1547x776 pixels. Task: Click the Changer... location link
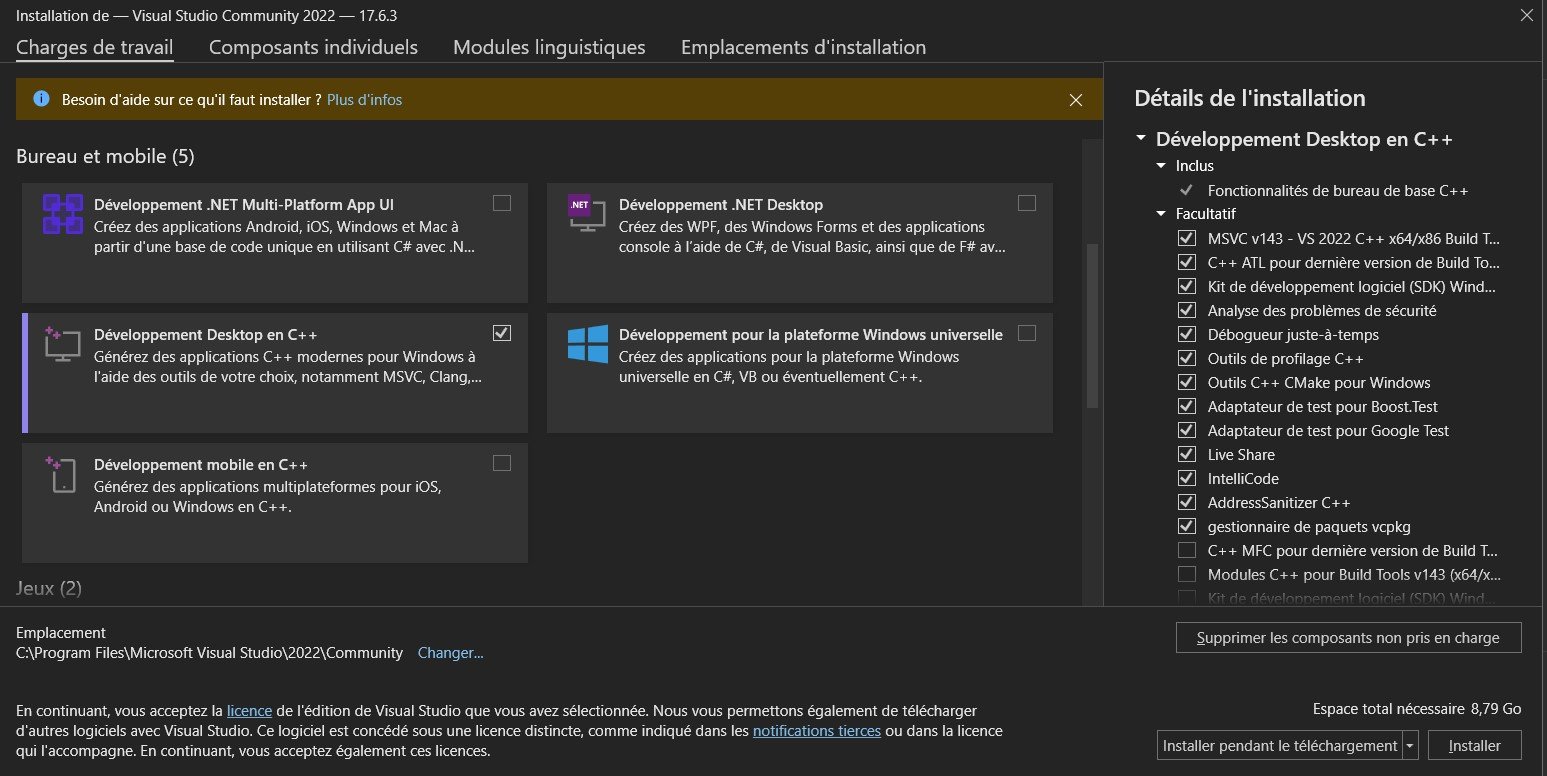[450, 653]
